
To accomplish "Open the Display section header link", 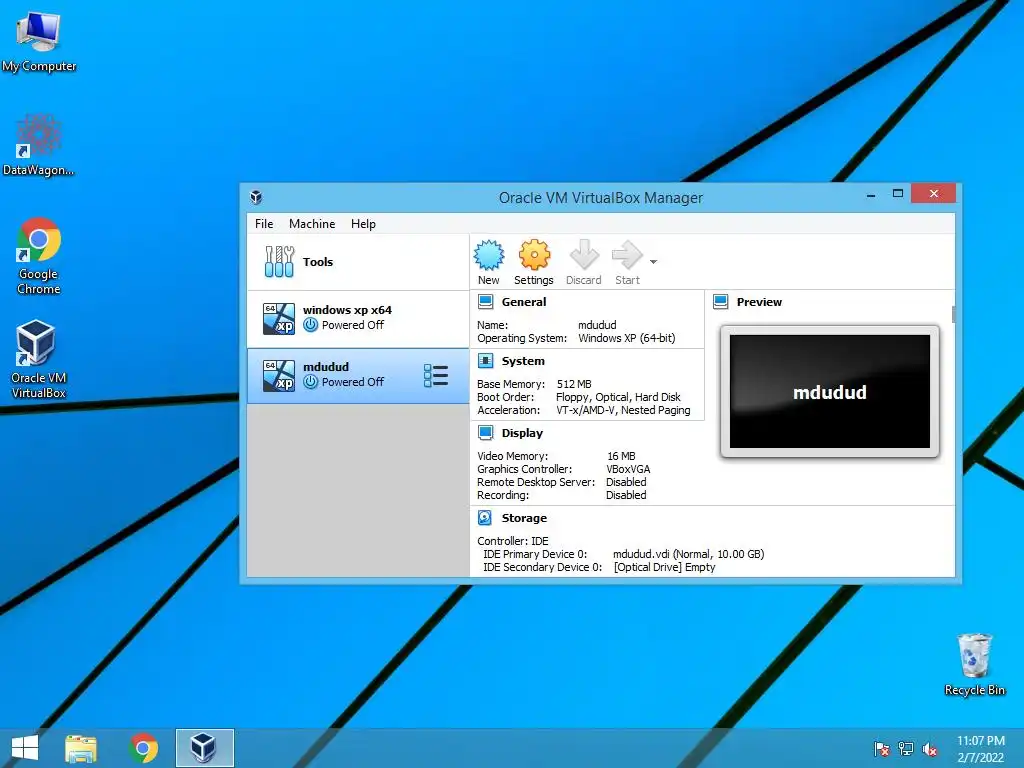I will (522, 432).
